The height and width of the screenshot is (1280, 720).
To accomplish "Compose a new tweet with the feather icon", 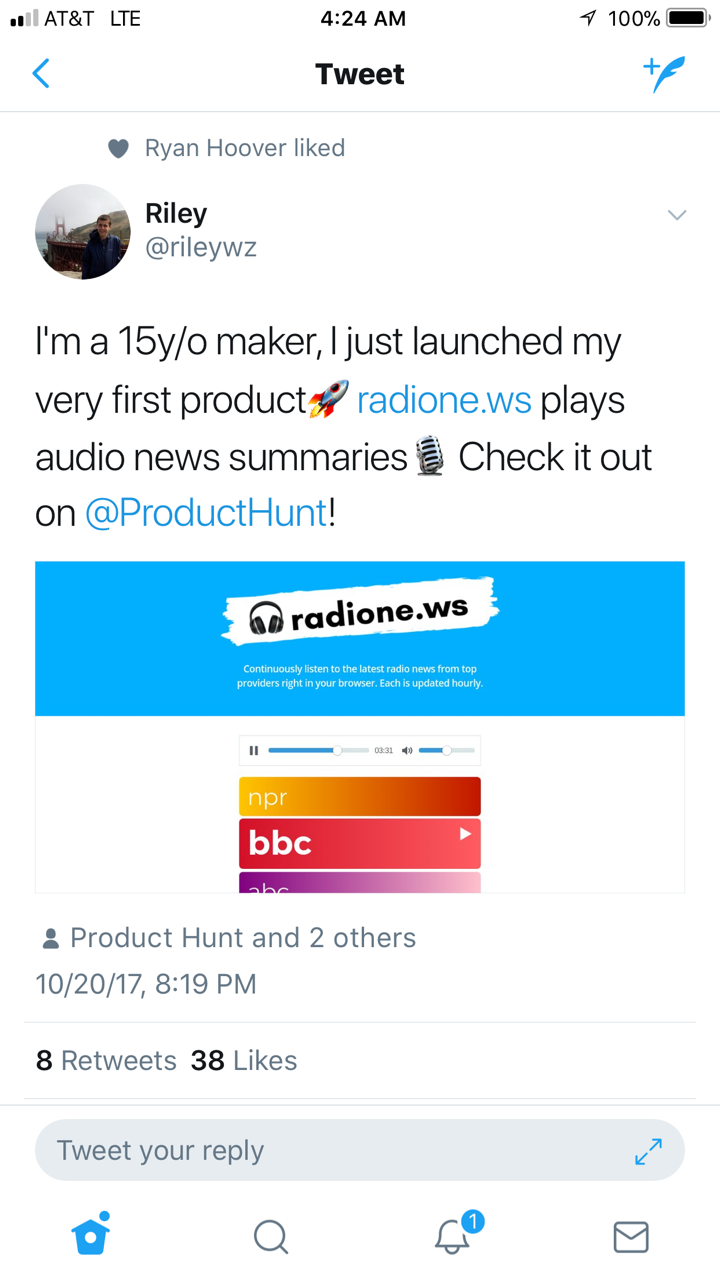I will [x=665, y=74].
